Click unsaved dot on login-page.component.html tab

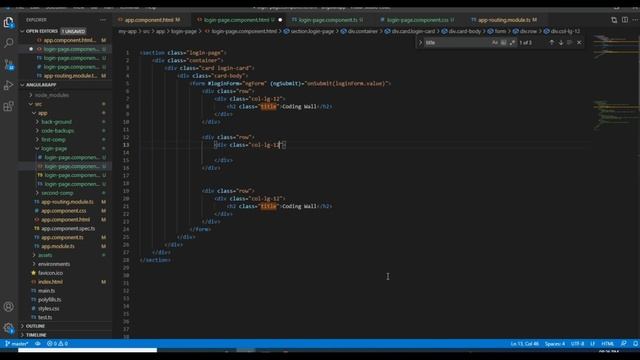[280, 20]
